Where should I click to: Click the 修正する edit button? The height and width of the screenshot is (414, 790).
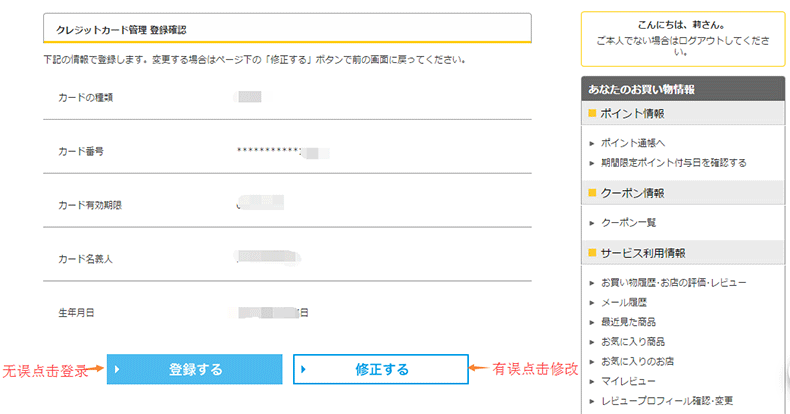point(381,369)
